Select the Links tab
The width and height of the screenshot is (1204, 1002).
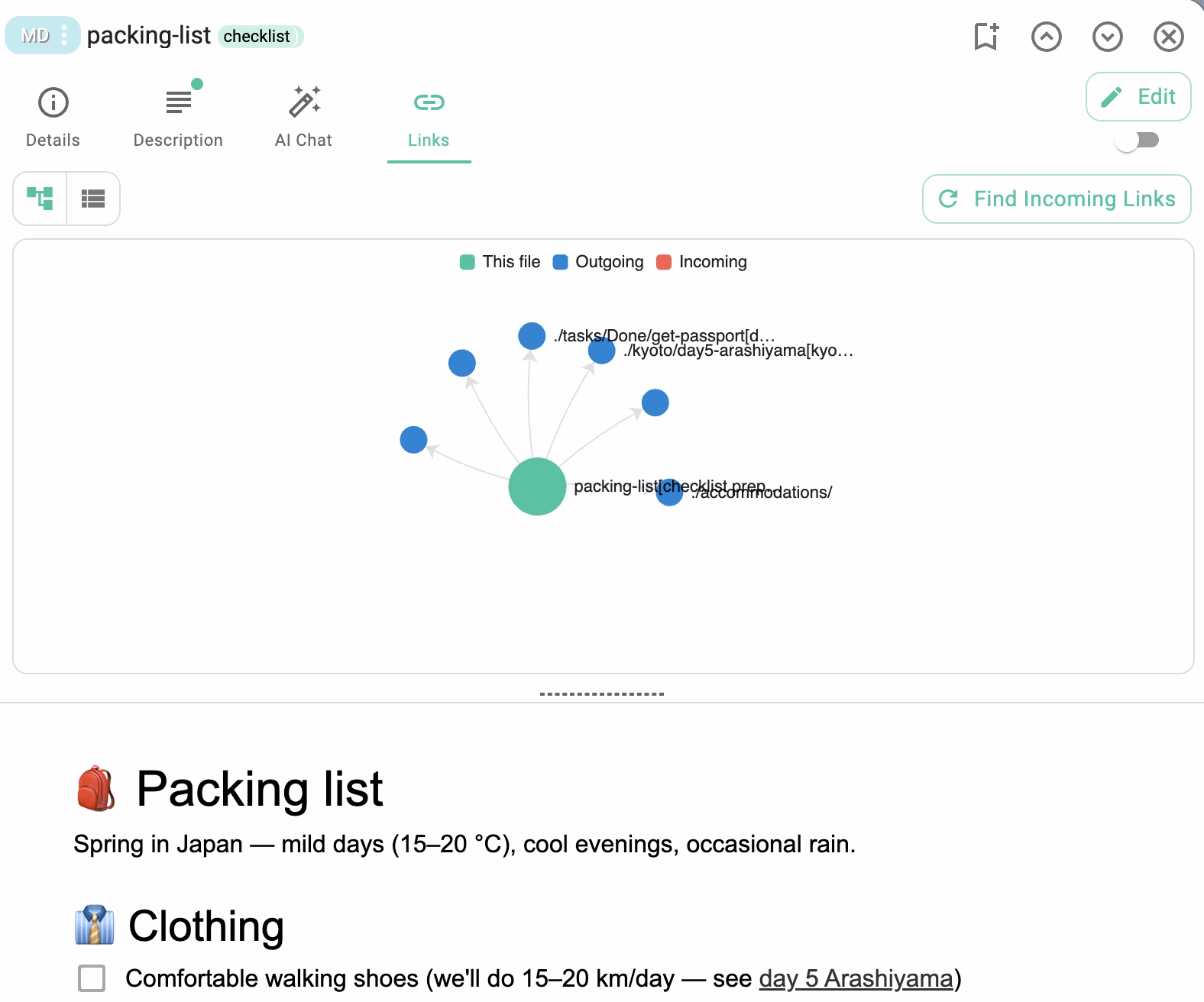(429, 118)
